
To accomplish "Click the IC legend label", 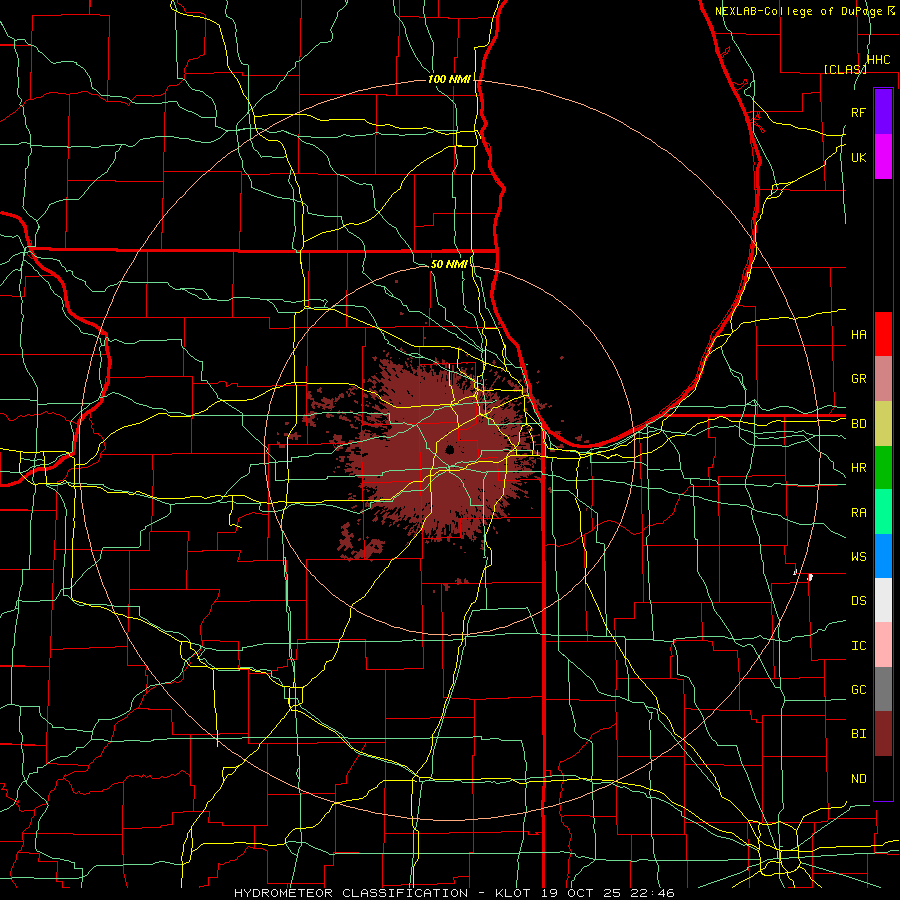I will coord(858,646).
